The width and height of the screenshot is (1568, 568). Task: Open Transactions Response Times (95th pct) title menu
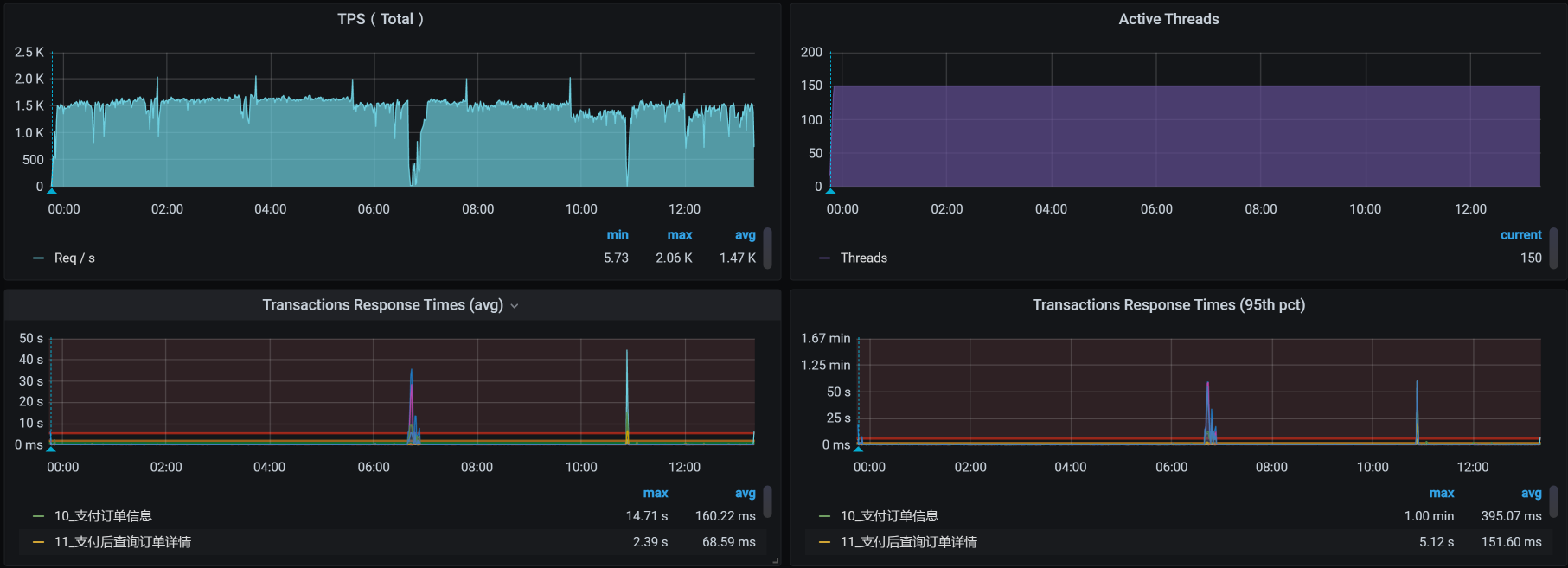pos(1168,305)
